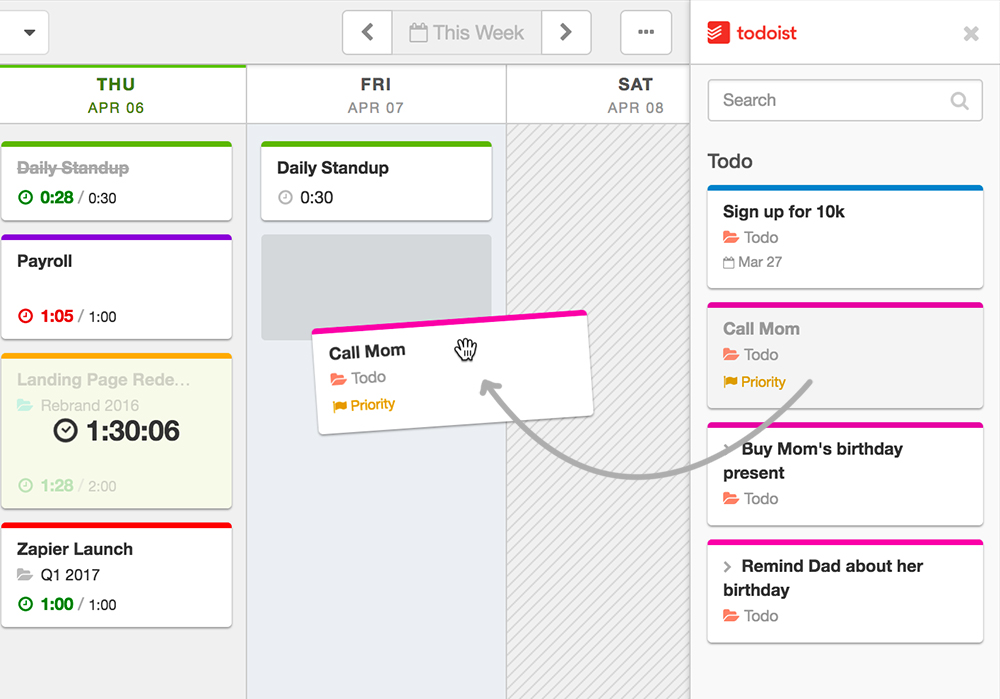Click the red clock icon on Payroll

tap(26, 316)
